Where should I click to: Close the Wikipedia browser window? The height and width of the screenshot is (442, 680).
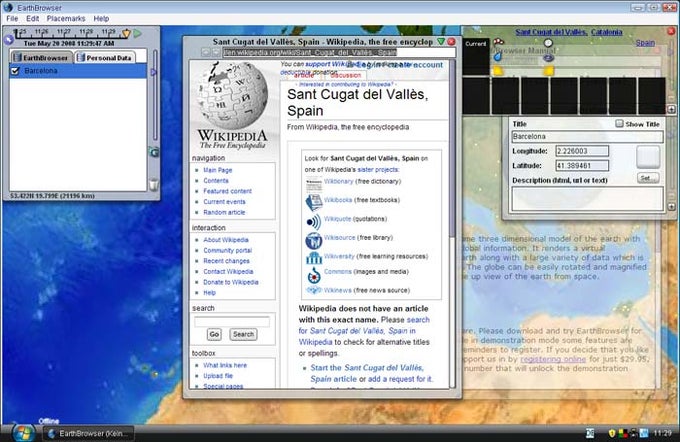click(451, 42)
